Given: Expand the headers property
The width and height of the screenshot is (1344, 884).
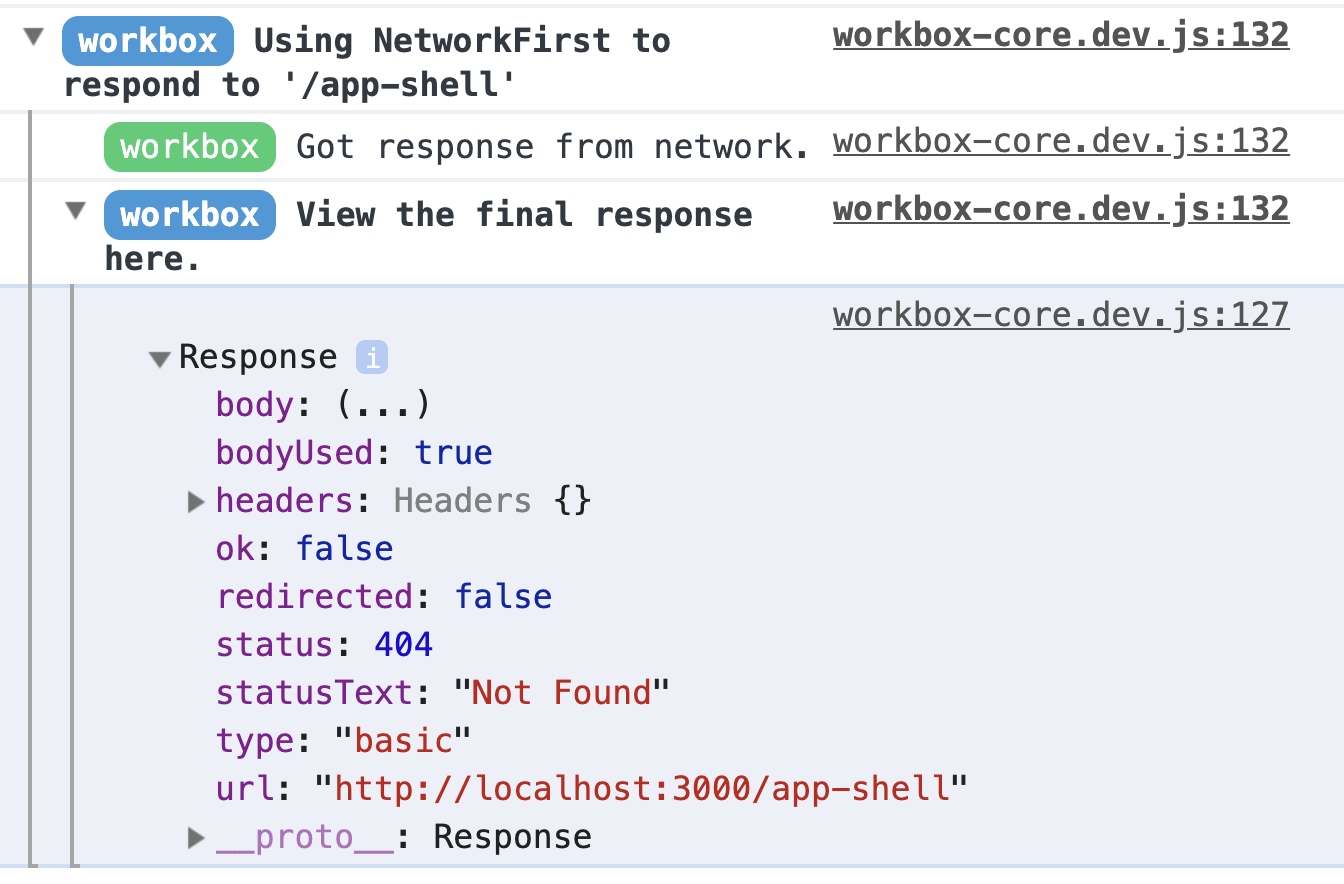Looking at the screenshot, I should (196, 501).
